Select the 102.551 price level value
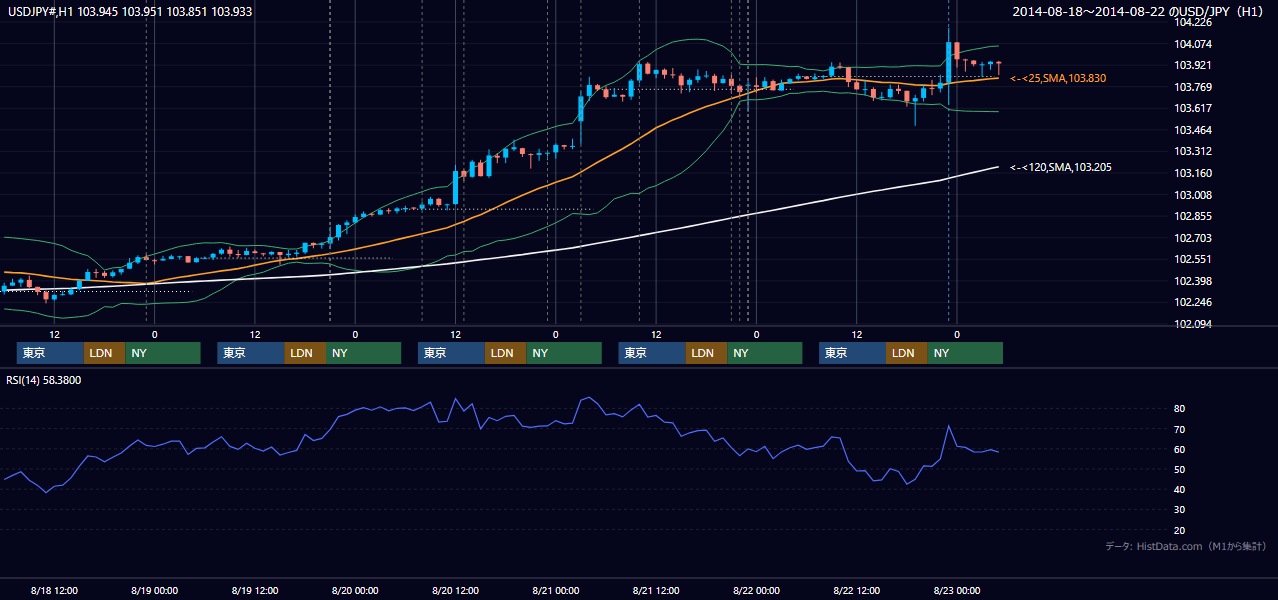Screen dimensions: 1278x600 point(1193,259)
